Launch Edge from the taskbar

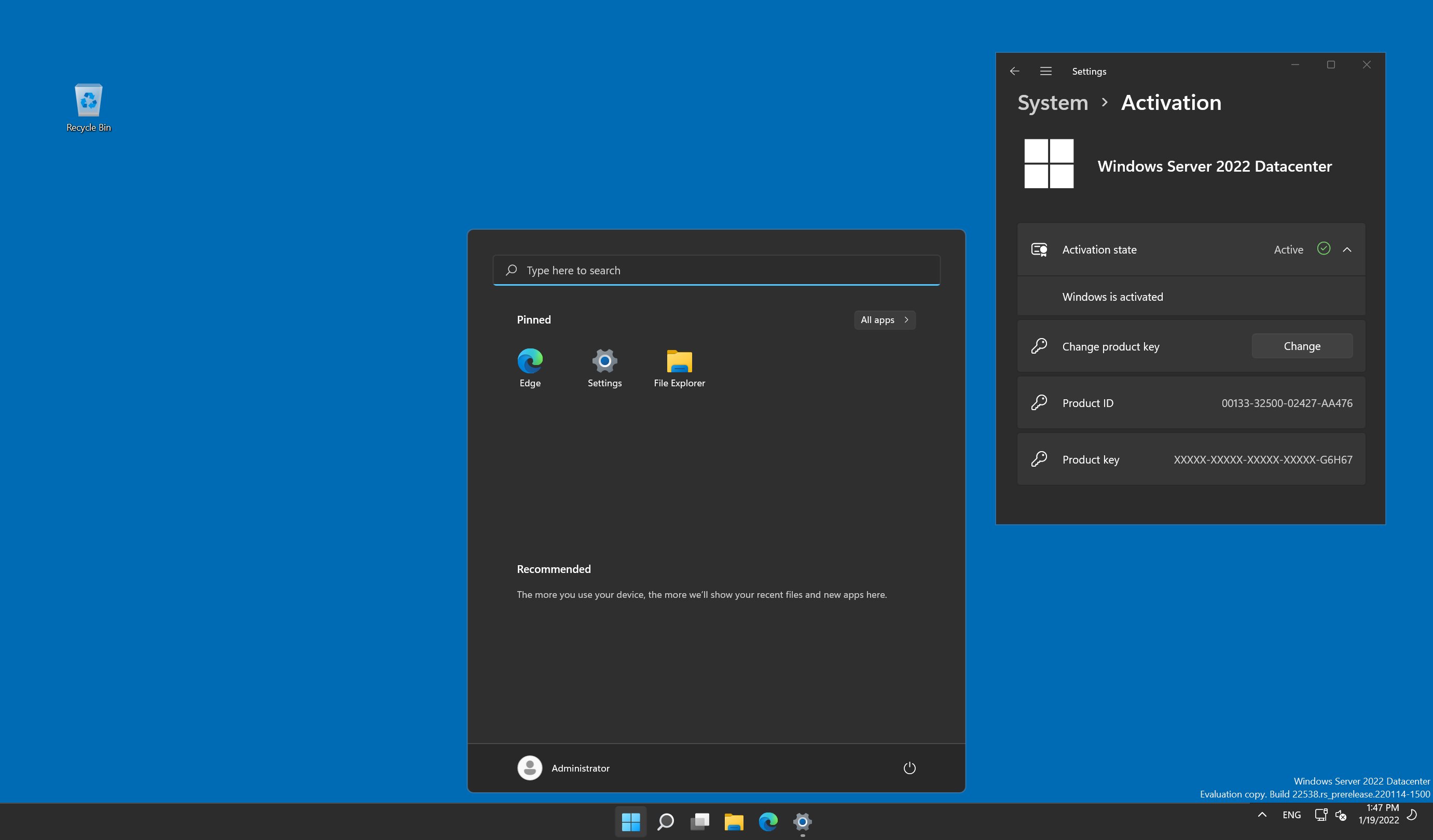(x=768, y=821)
